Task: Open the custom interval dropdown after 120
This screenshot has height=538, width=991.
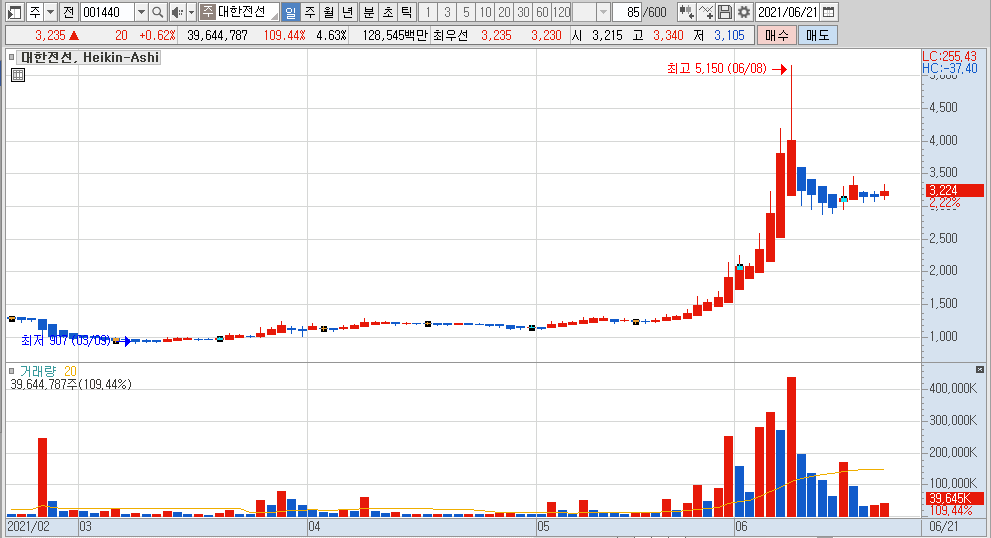Action: [x=603, y=11]
